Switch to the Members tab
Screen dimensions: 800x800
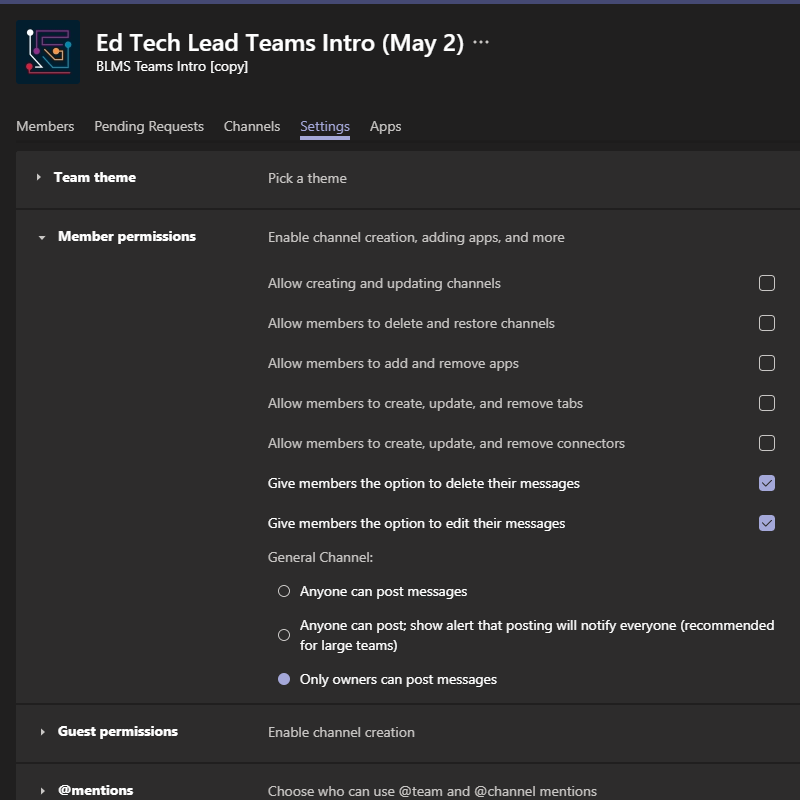click(x=45, y=126)
